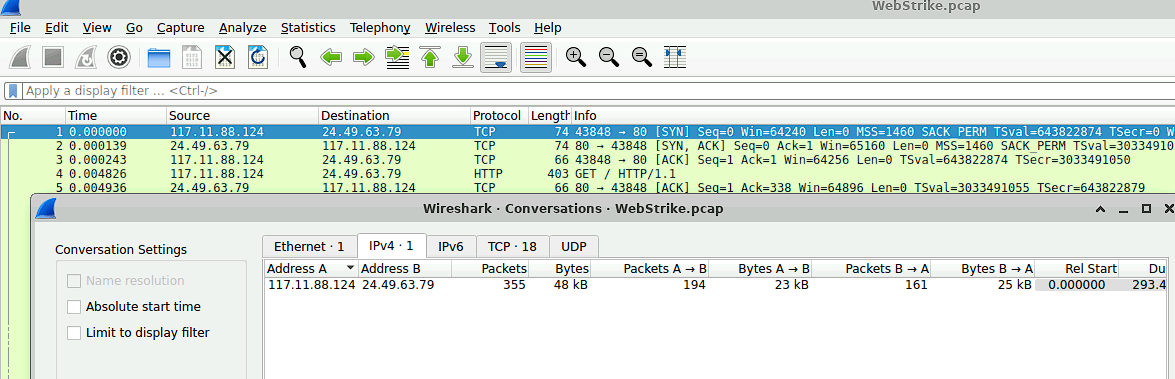Open the Go menu
The height and width of the screenshot is (379, 1175).
point(134,28)
